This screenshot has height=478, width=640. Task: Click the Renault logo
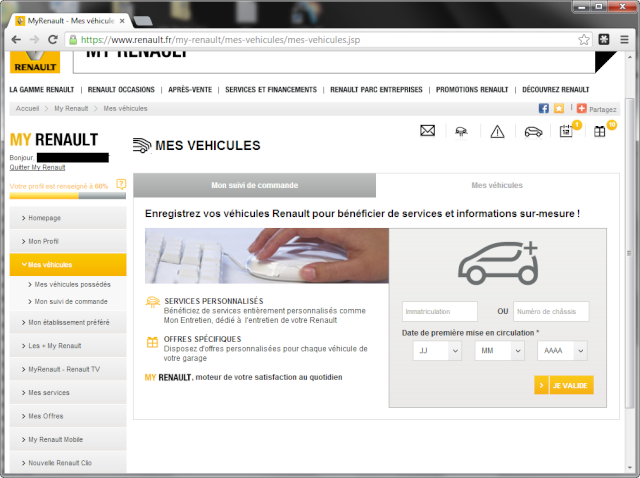point(35,62)
